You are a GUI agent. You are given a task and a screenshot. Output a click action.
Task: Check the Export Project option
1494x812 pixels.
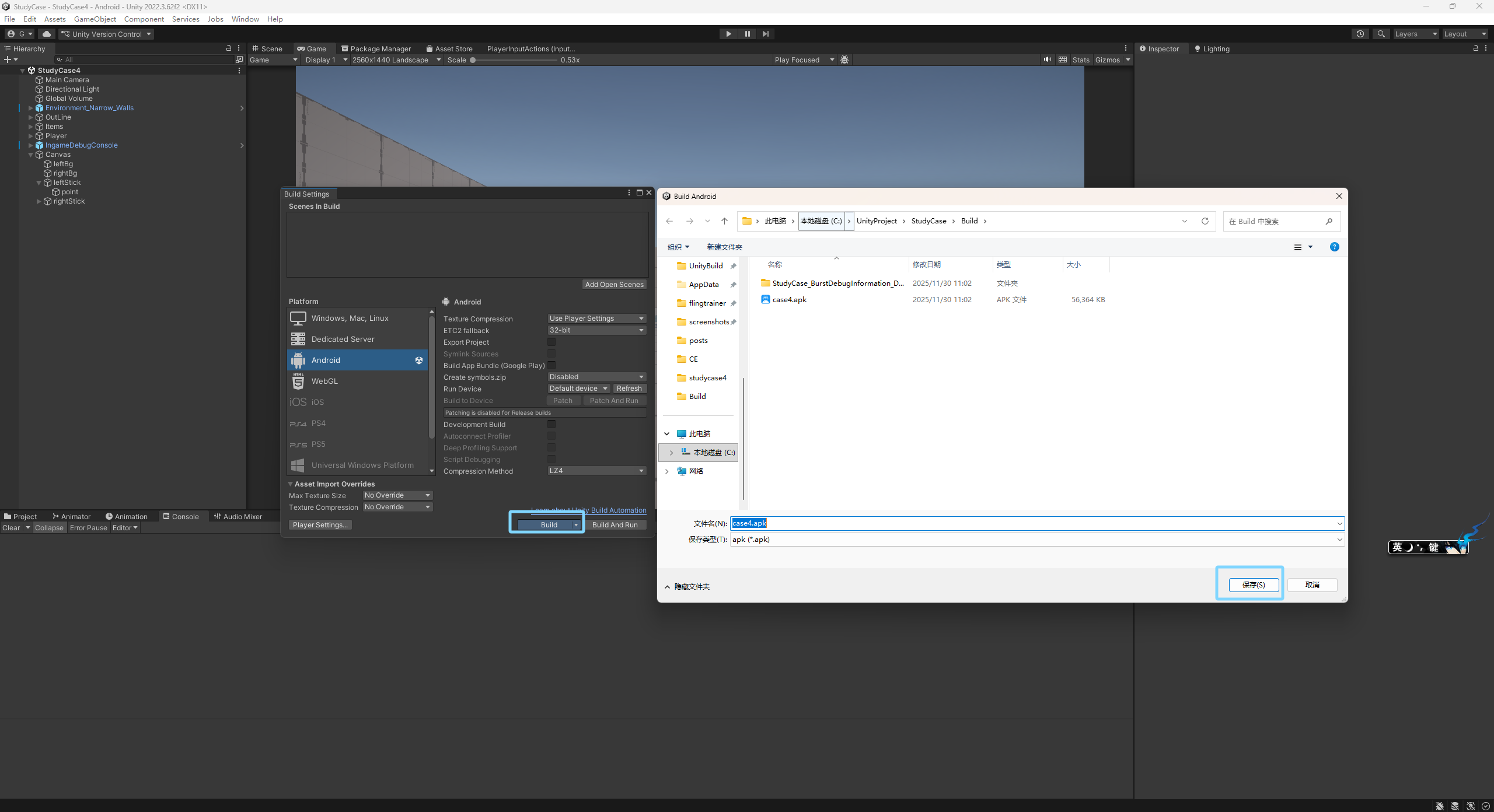(551, 342)
